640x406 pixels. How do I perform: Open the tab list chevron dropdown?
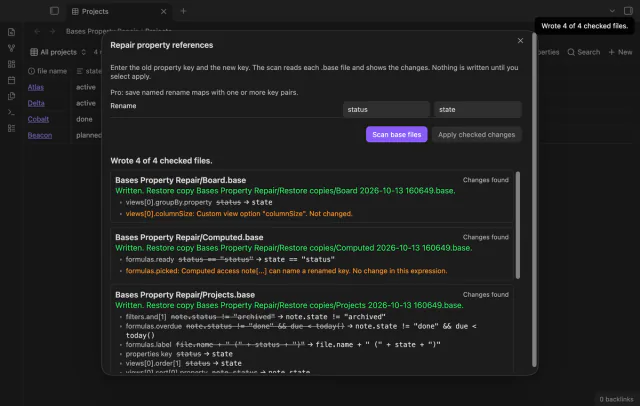click(x=612, y=11)
